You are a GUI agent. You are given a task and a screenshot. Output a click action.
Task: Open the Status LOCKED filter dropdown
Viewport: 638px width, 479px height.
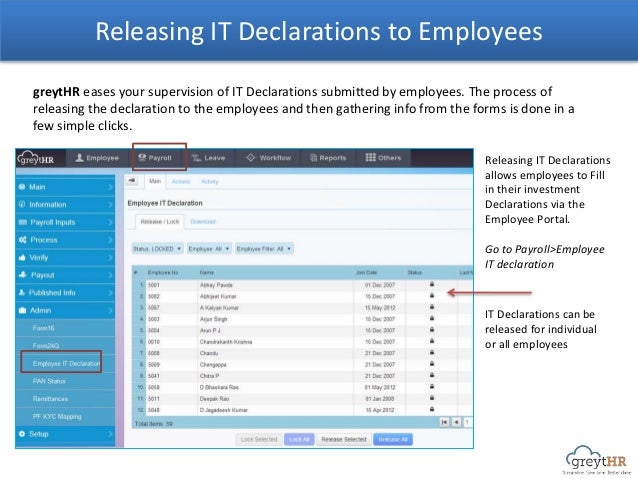pyautogui.click(x=157, y=249)
